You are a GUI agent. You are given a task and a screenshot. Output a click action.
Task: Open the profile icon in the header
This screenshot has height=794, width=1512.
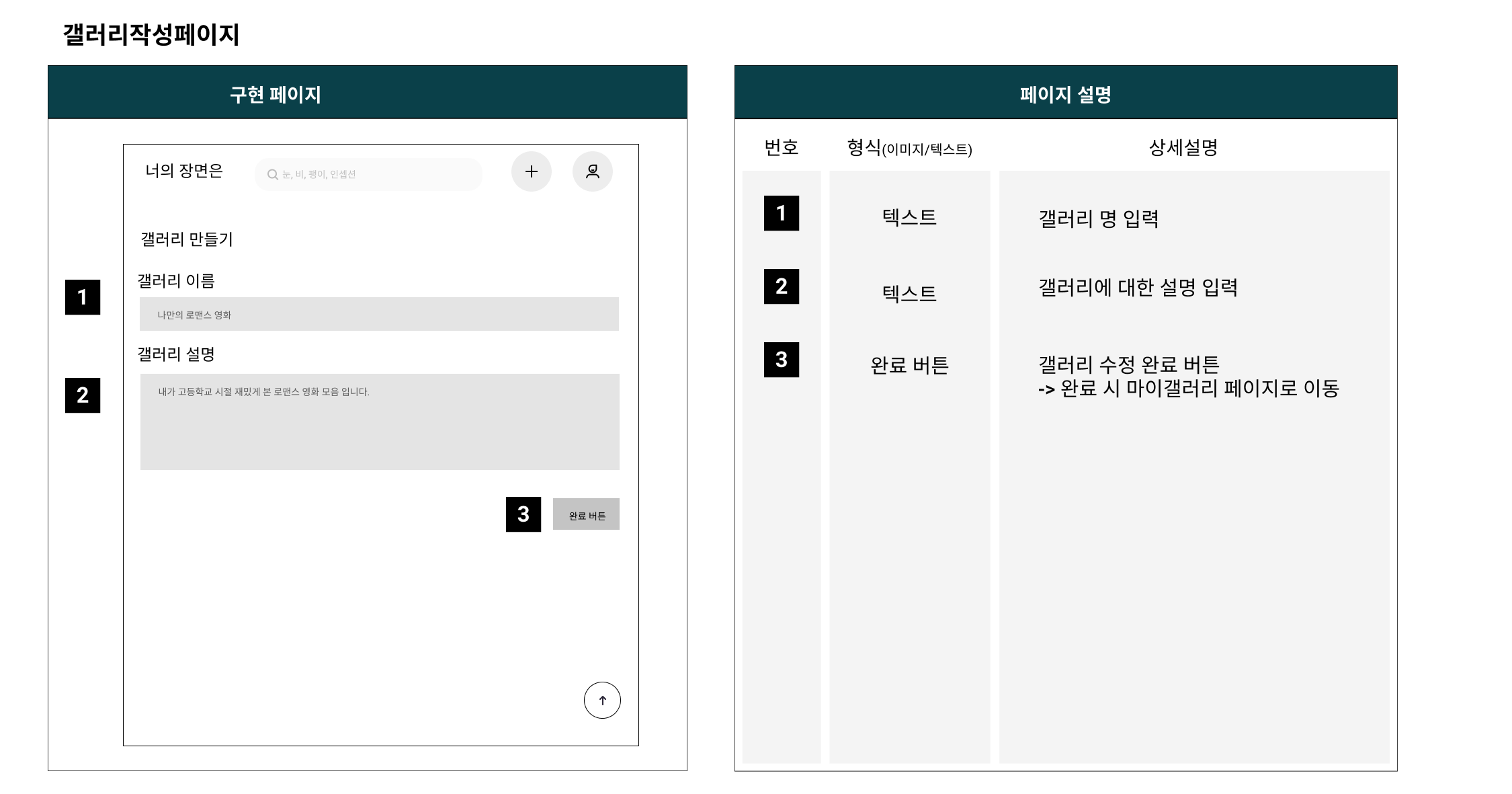(592, 171)
